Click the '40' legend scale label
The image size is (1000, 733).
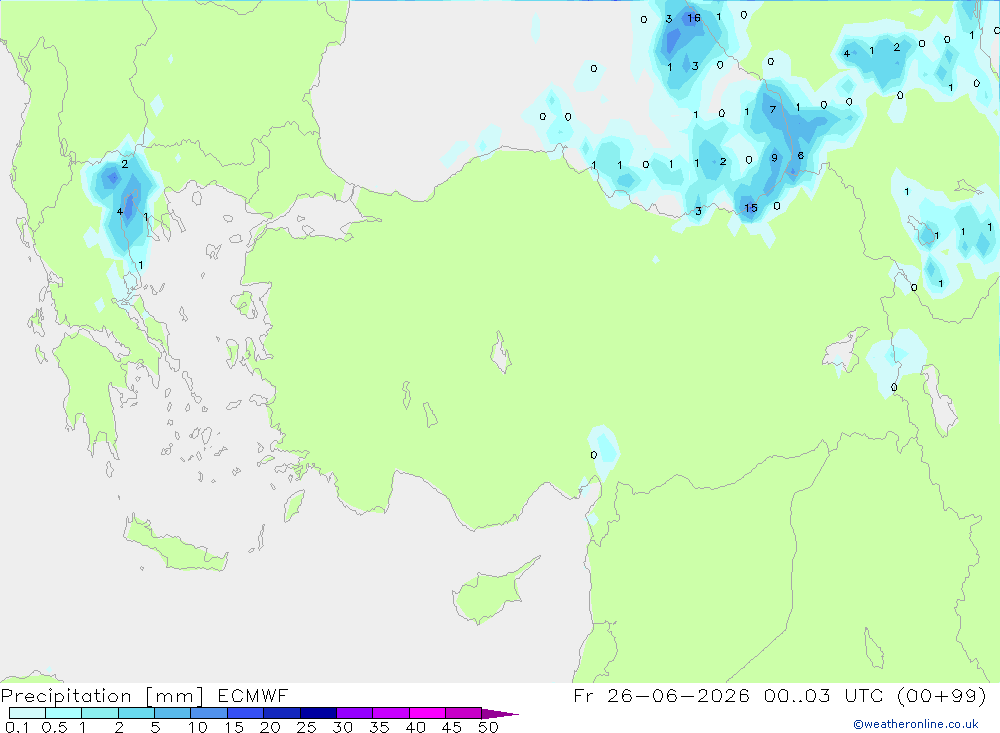click(415, 727)
